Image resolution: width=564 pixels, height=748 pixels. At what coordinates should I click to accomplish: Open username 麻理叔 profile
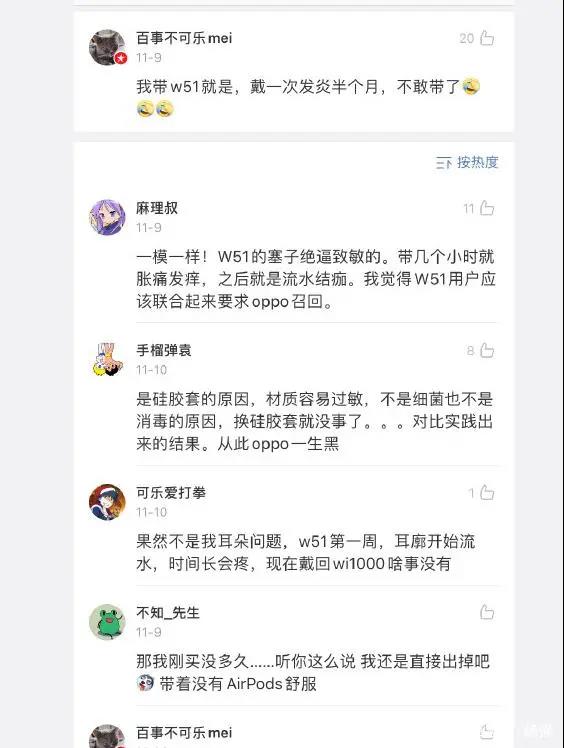157,208
